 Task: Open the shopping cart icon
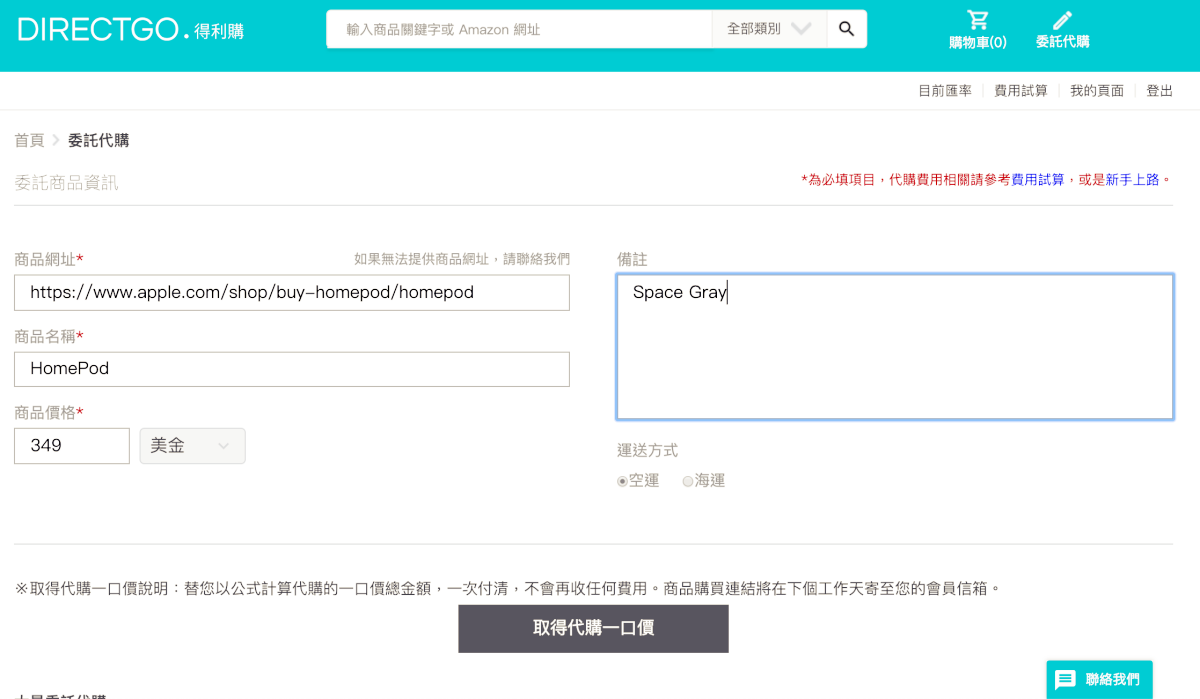click(977, 20)
